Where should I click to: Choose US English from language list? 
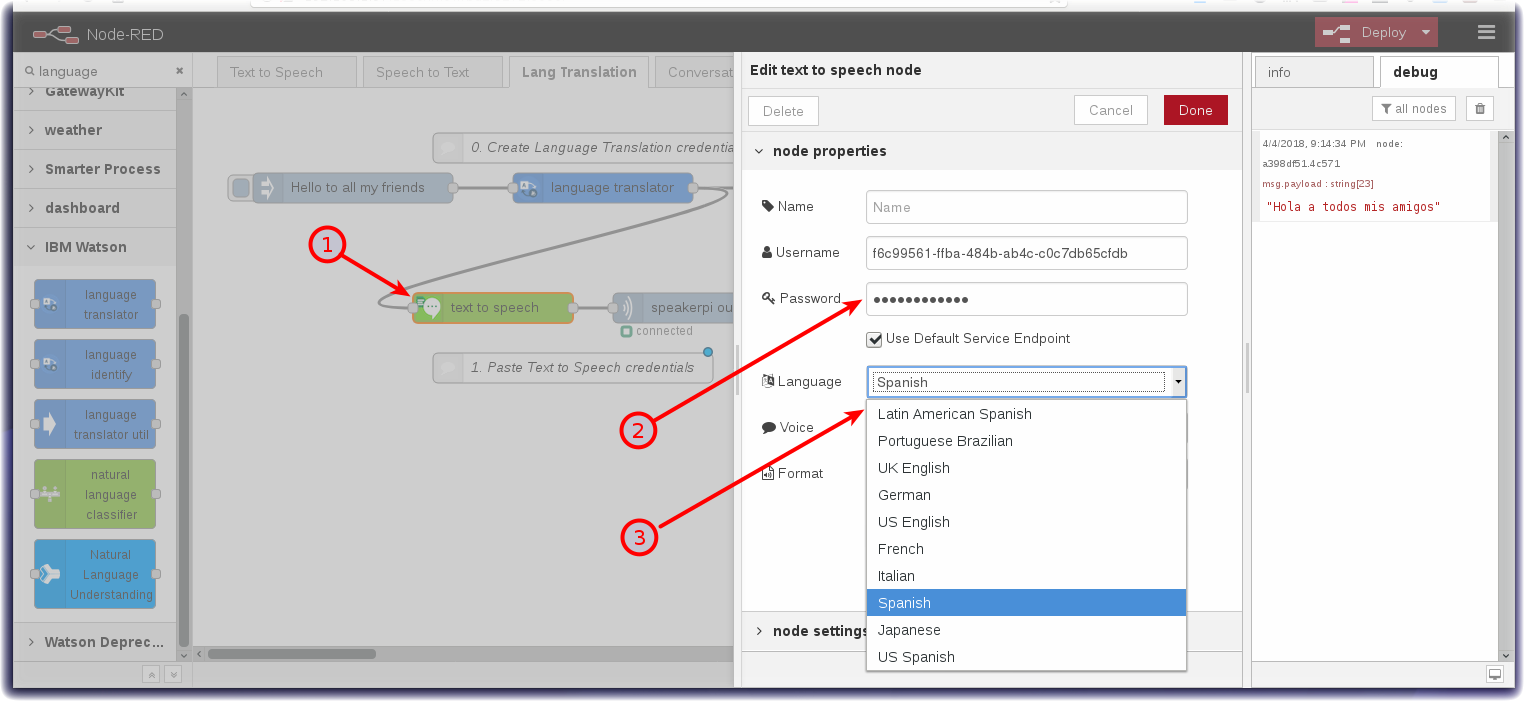pyautogui.click(x=1026, y=522)
